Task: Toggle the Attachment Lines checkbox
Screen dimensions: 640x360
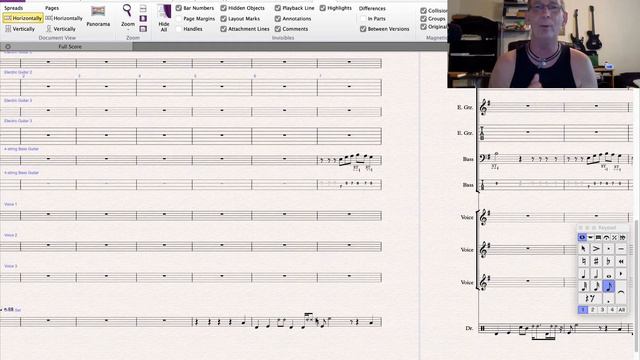Action: click(224, 29)
